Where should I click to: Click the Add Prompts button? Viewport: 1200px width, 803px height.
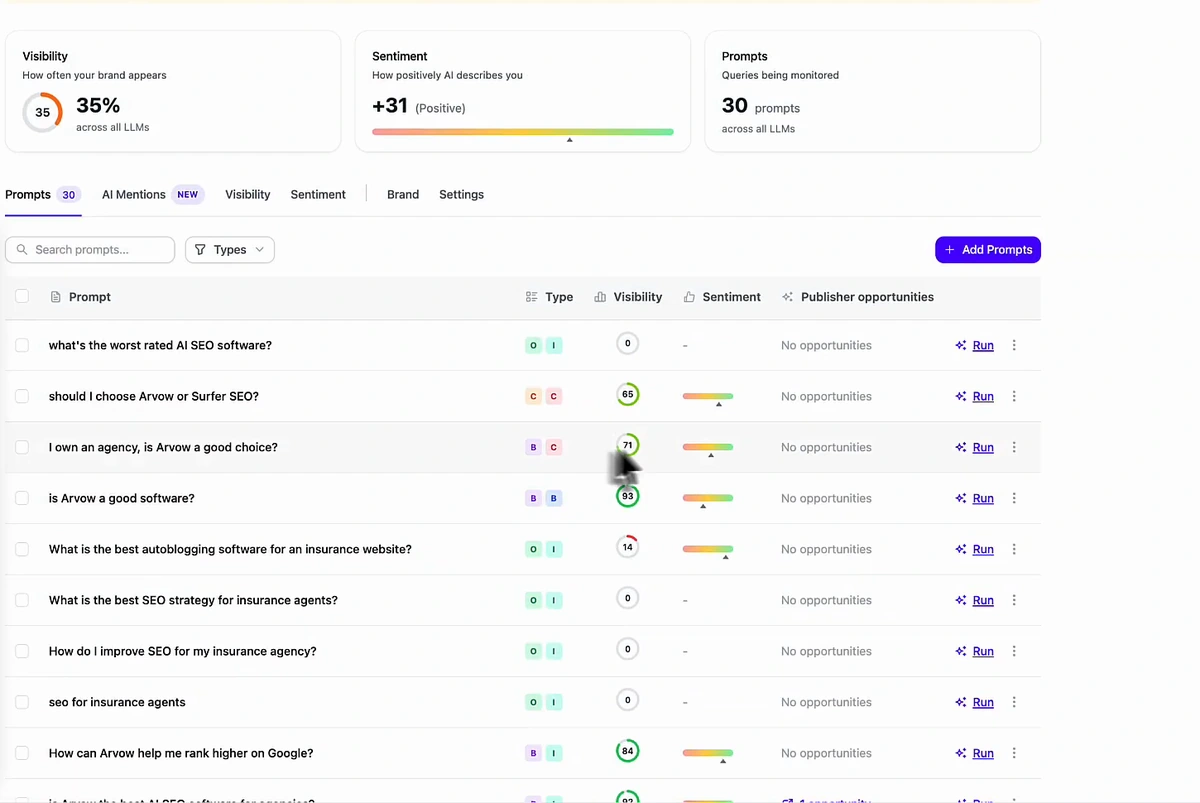988,250
